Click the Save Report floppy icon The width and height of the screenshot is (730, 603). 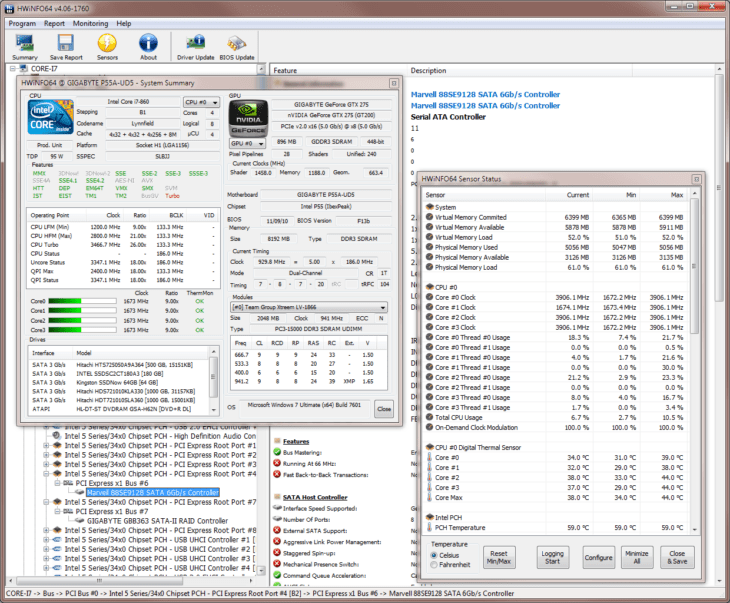pos(66,43)
